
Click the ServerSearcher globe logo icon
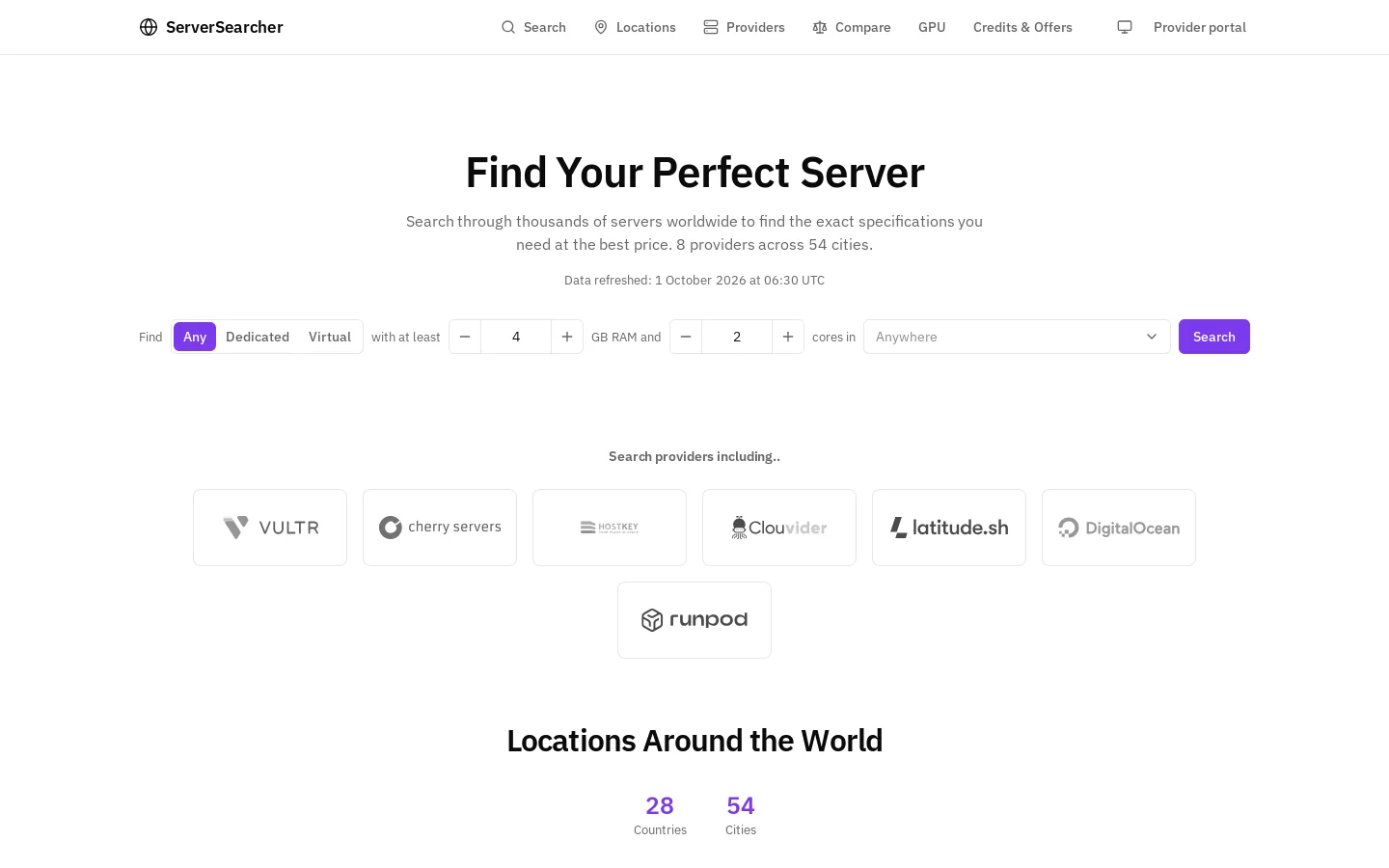[149, 27]
